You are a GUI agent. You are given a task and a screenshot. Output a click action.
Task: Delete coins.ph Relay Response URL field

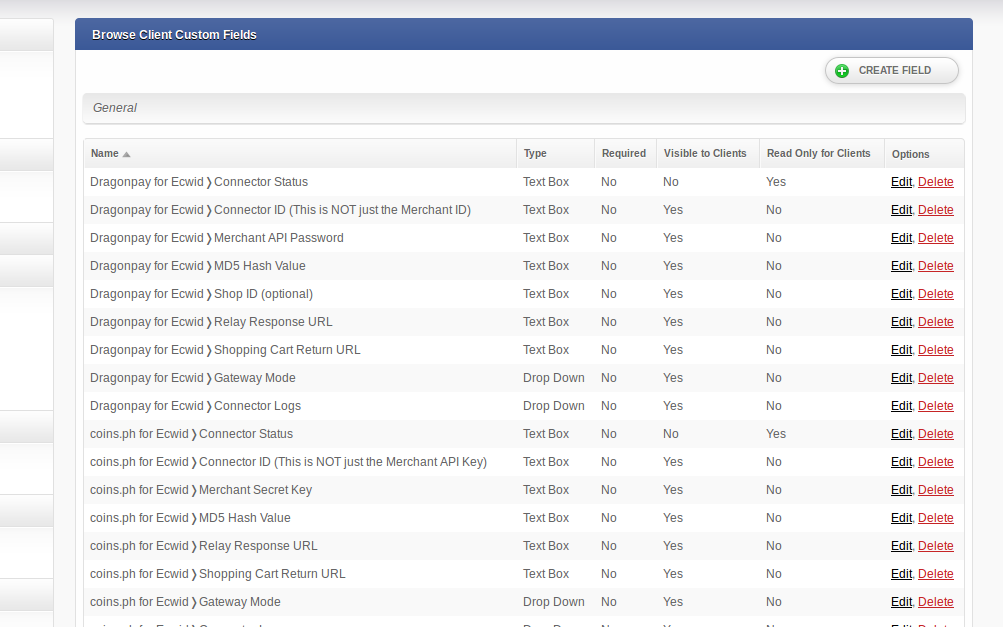pos(935,546)
